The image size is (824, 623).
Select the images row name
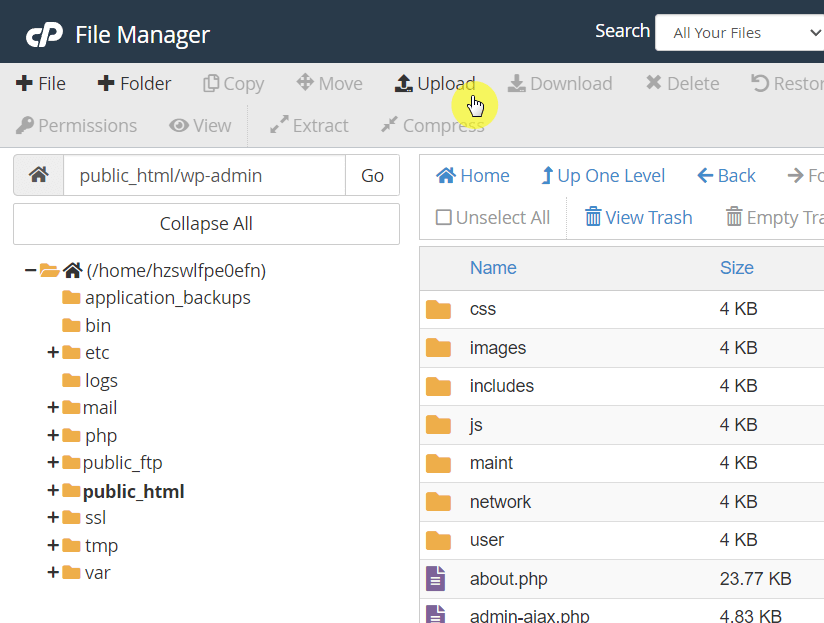click(498, 348)
